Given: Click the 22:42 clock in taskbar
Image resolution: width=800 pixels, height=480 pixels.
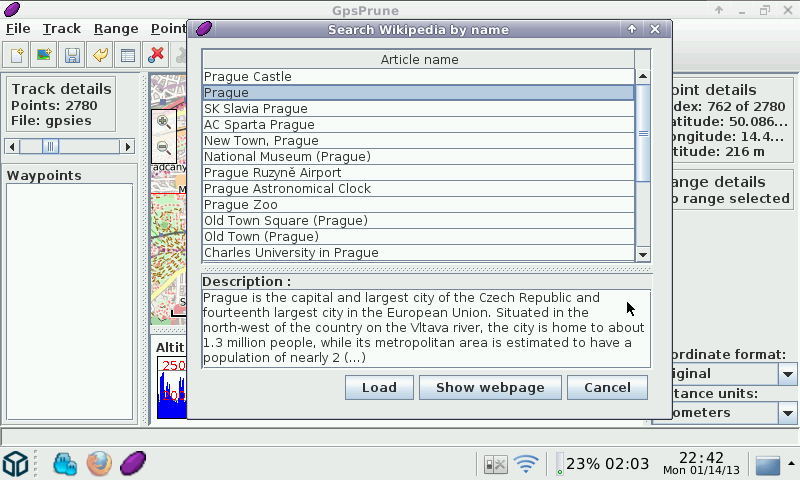Looking at the screenshot, I should 701,464.
